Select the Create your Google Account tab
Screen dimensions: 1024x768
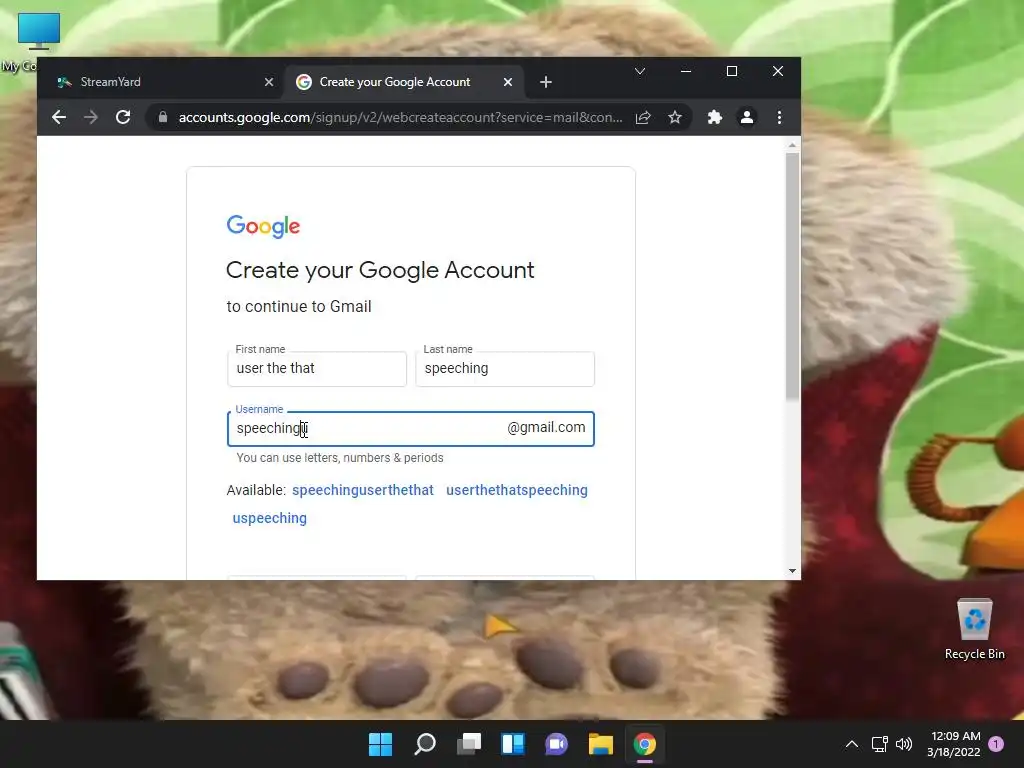coord(403,82)
